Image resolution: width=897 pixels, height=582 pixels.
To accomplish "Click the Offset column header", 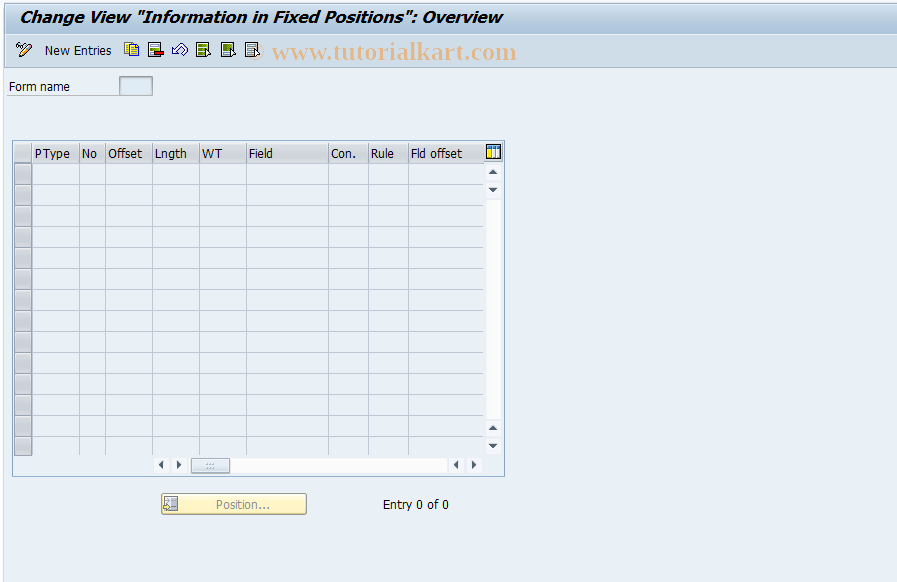I will tap(129, 153).
